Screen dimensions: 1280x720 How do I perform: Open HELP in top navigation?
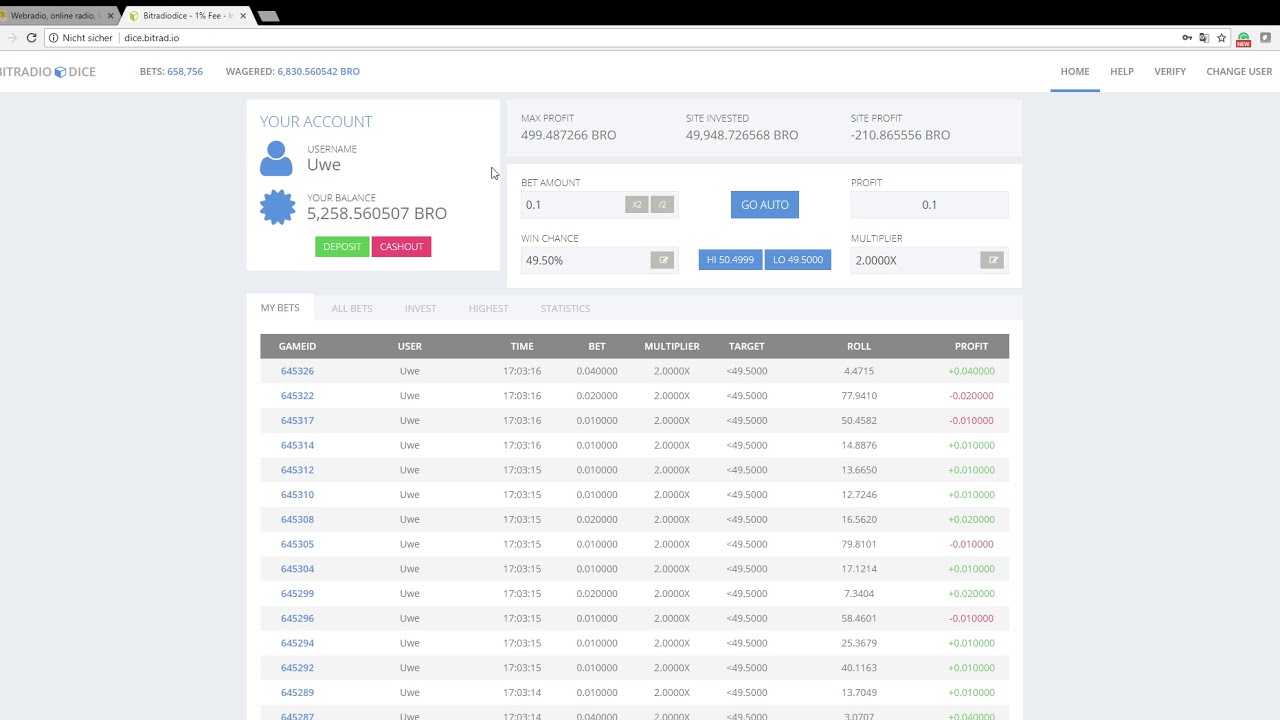pos(1122,72)
